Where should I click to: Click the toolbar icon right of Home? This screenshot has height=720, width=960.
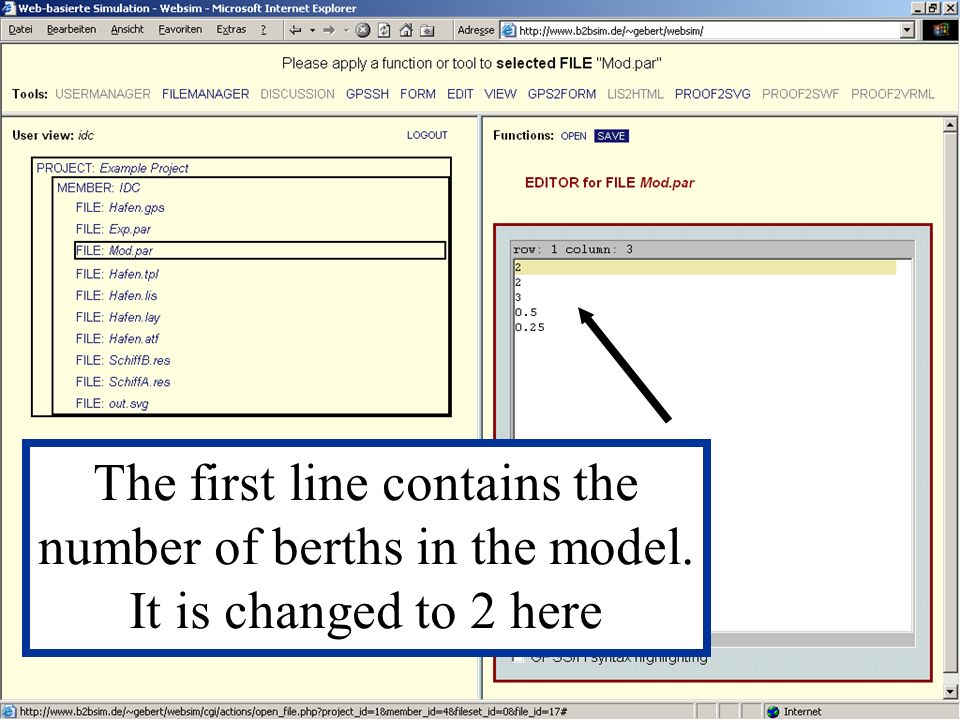coord(427,30)
